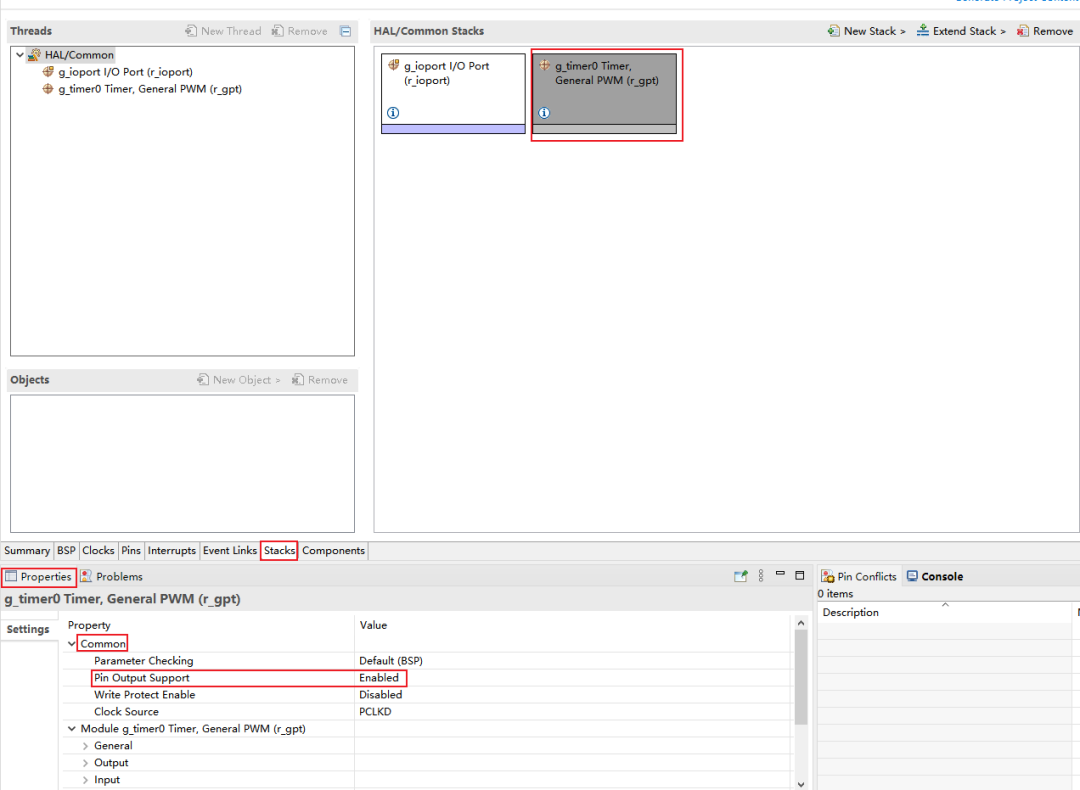Click the Remove icon in Objects panel

(298, 380)
